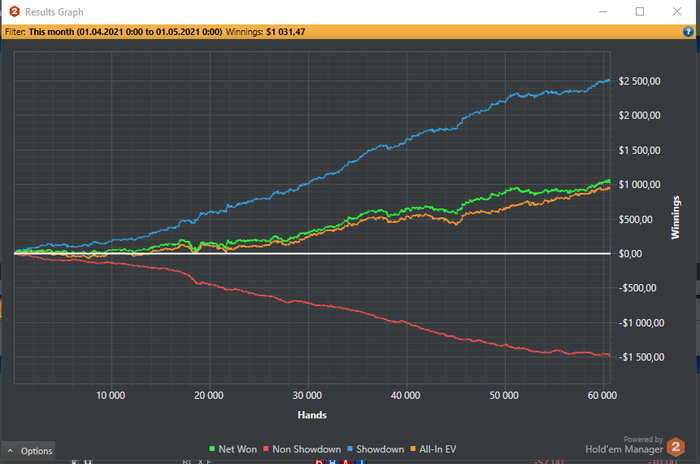Click the '$2 500,00' axis label
Image resolution: width=700 pixels, height=464 pixels.
point(639,81)
